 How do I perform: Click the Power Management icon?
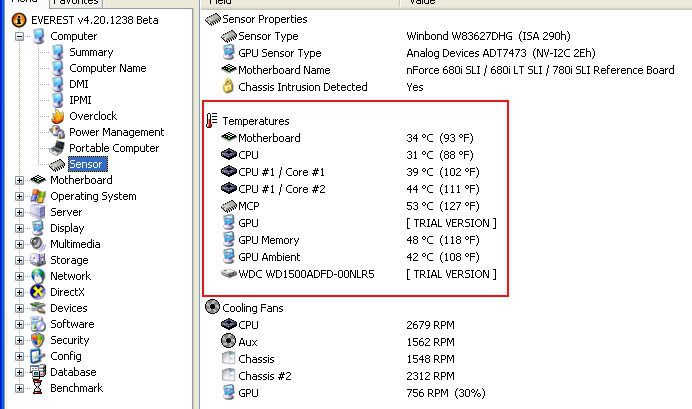tap(57, 132)
